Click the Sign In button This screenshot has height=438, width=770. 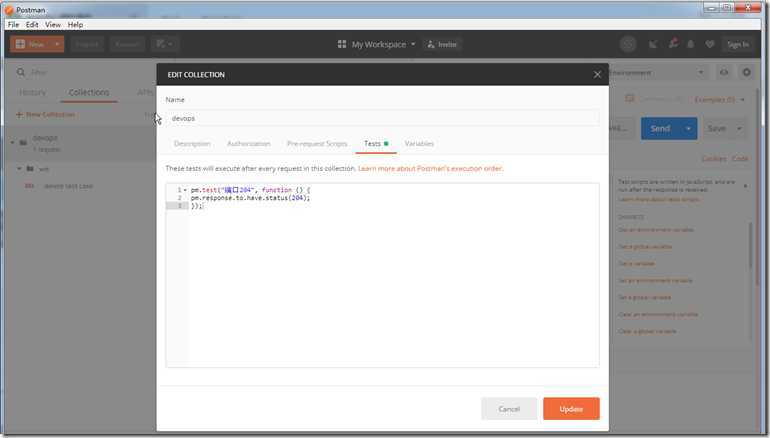coord(738,44)
